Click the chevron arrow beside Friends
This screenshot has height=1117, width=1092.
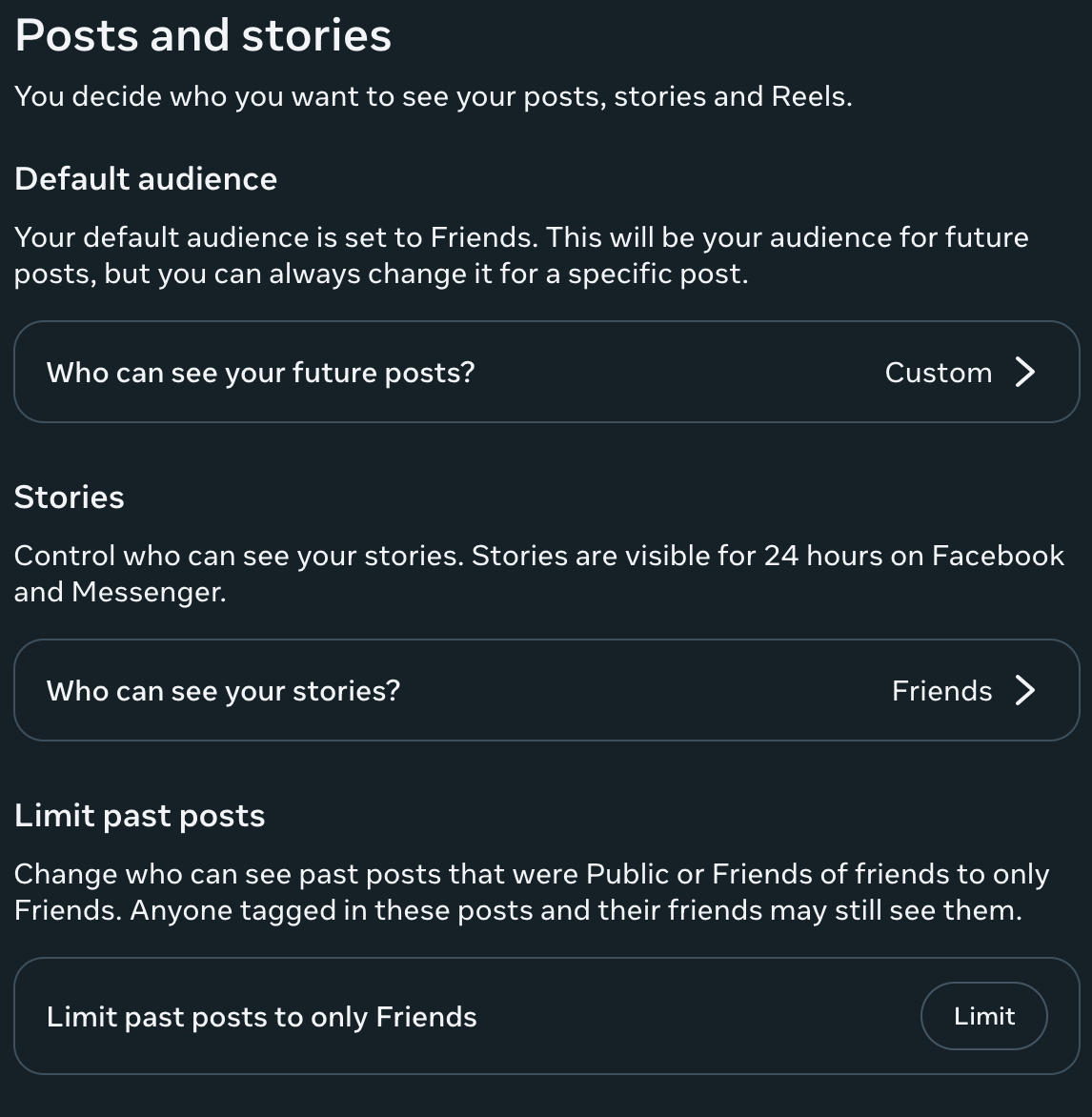tap(1025, 690)
